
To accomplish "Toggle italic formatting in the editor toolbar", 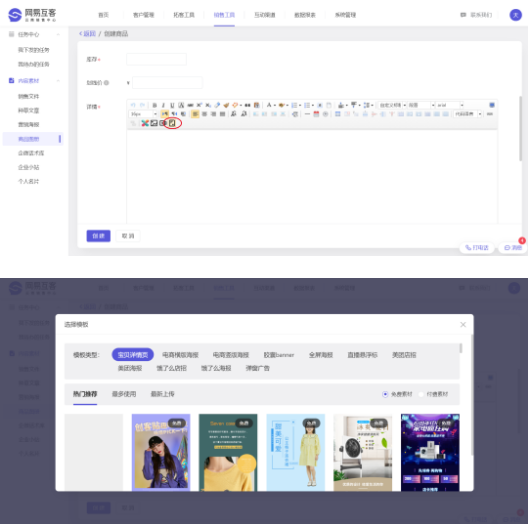I will pos(163,105).
